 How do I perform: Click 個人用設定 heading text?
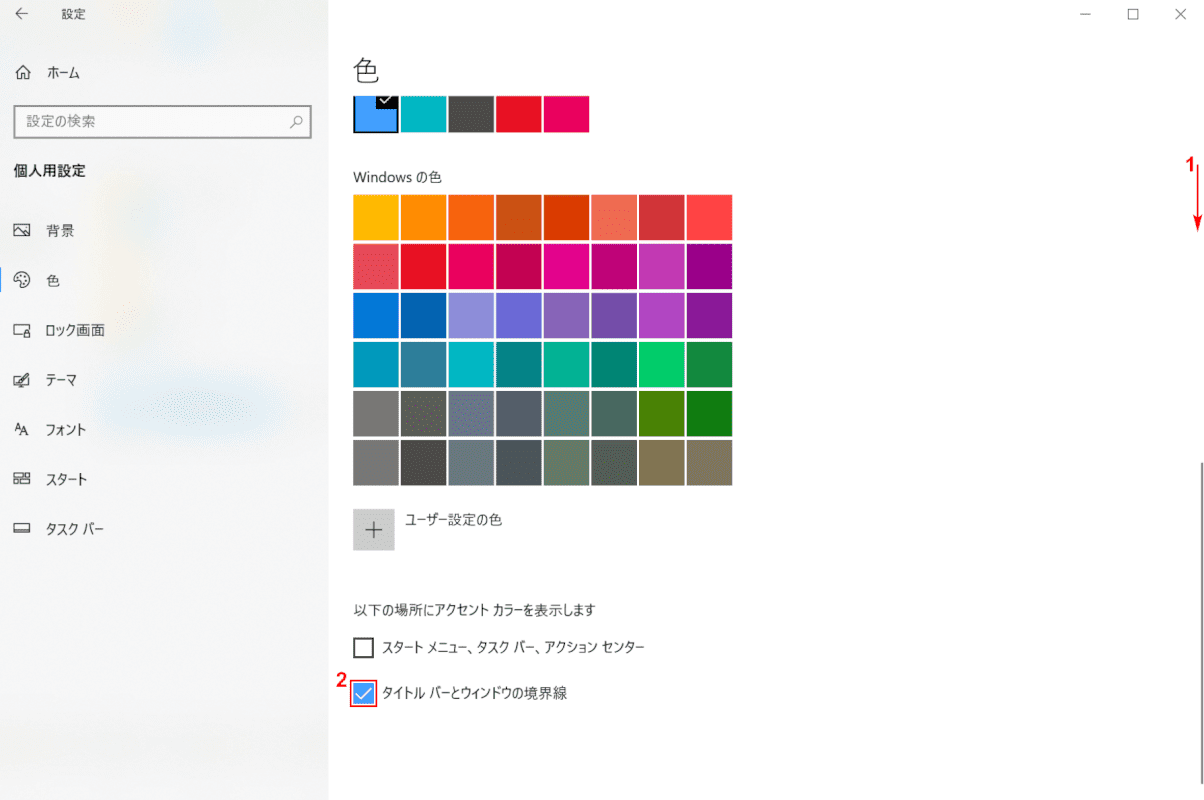pyautogui.click(x=50, y=171)
